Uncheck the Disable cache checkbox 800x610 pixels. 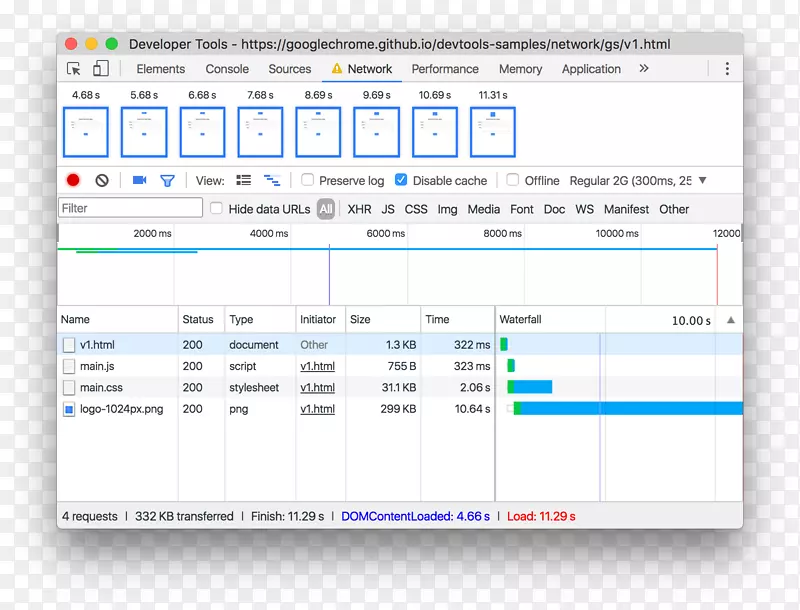click(x=401, y=180)
